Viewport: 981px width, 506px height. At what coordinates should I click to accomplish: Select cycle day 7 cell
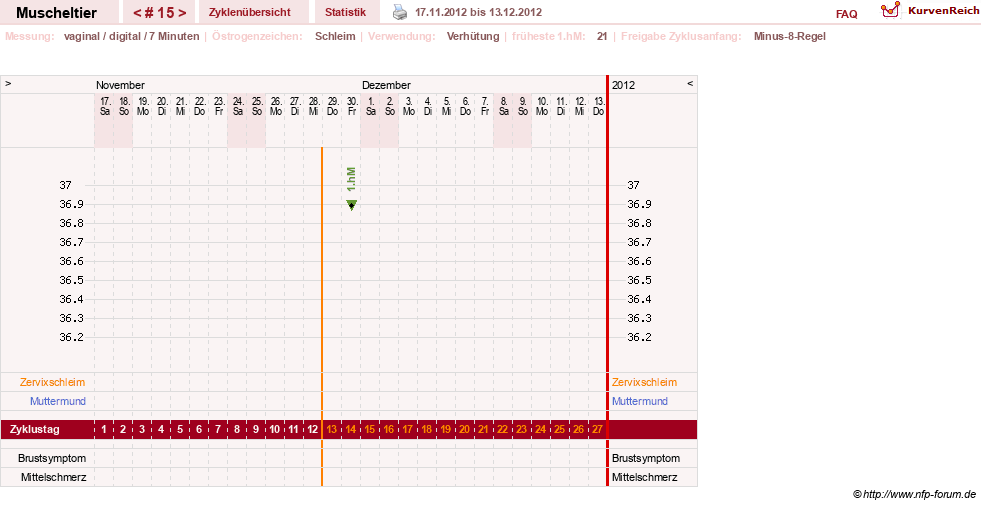click(218, 429)
